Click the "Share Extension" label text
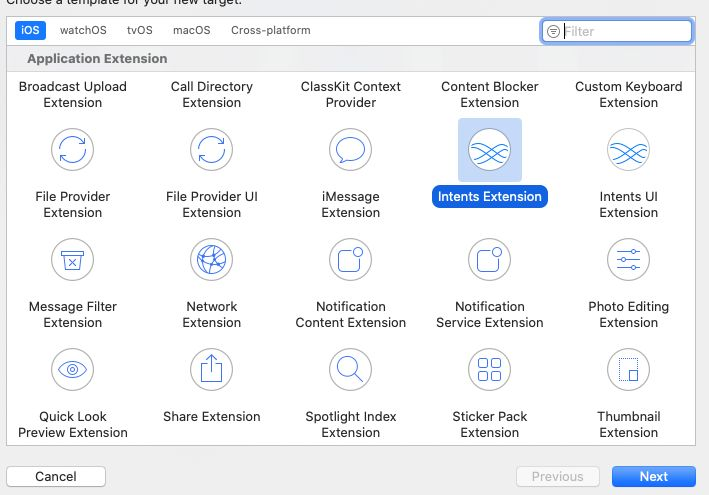Viewport: 709px width, 495px height. coord(212,416)
